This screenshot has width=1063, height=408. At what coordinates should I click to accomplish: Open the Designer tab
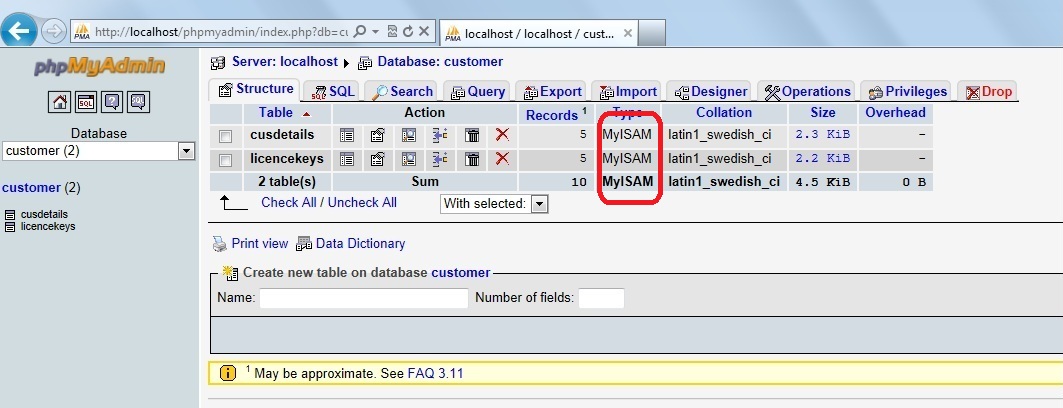coord(710,91)
